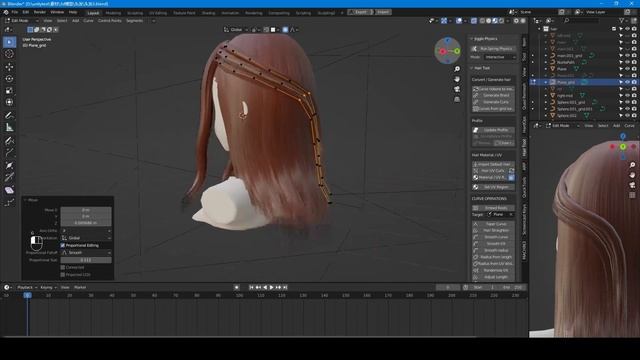Image resolution: width=640 pixels, height=360 pixels.
Task: Collapse the Jiggle Physics panel
Action: [472, 39]
